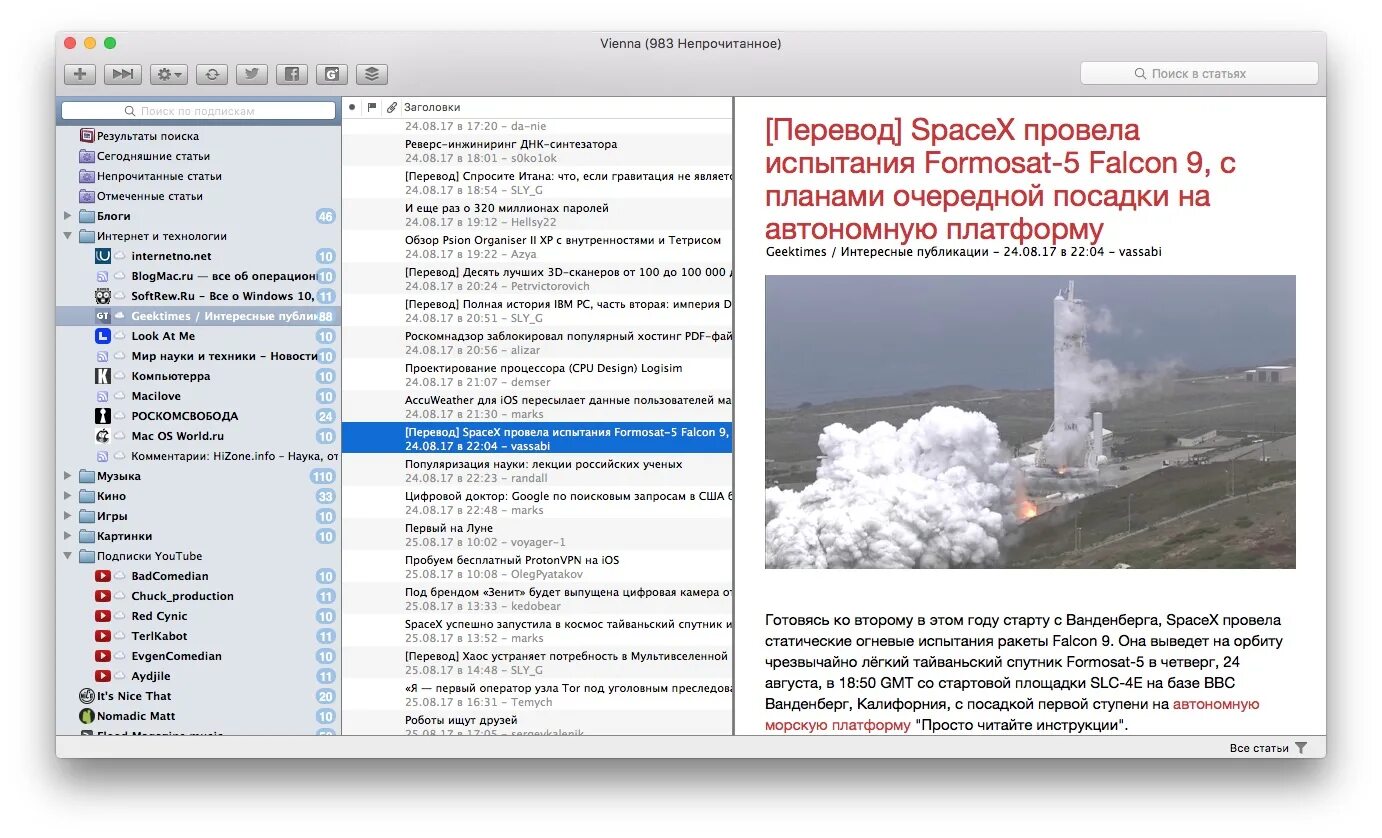Expand the 'Кино' folder triangle
The height and width of the screenshot is (838, 1382).
click(68, 496)
